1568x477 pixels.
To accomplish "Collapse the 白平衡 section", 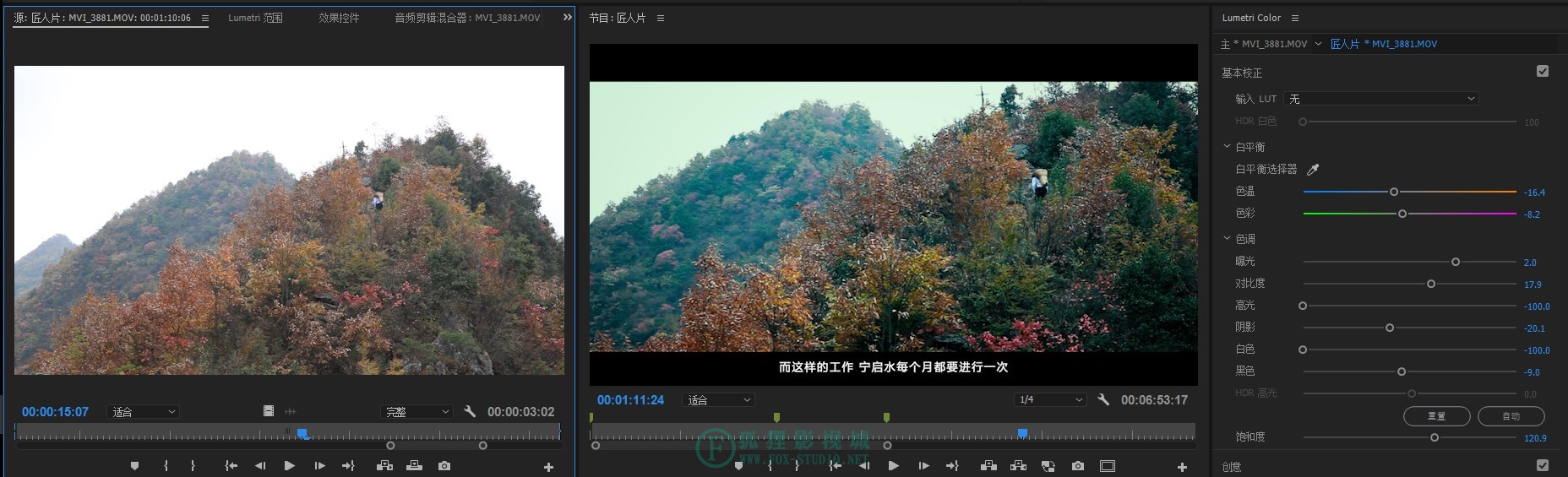I will coord(1228,146).
